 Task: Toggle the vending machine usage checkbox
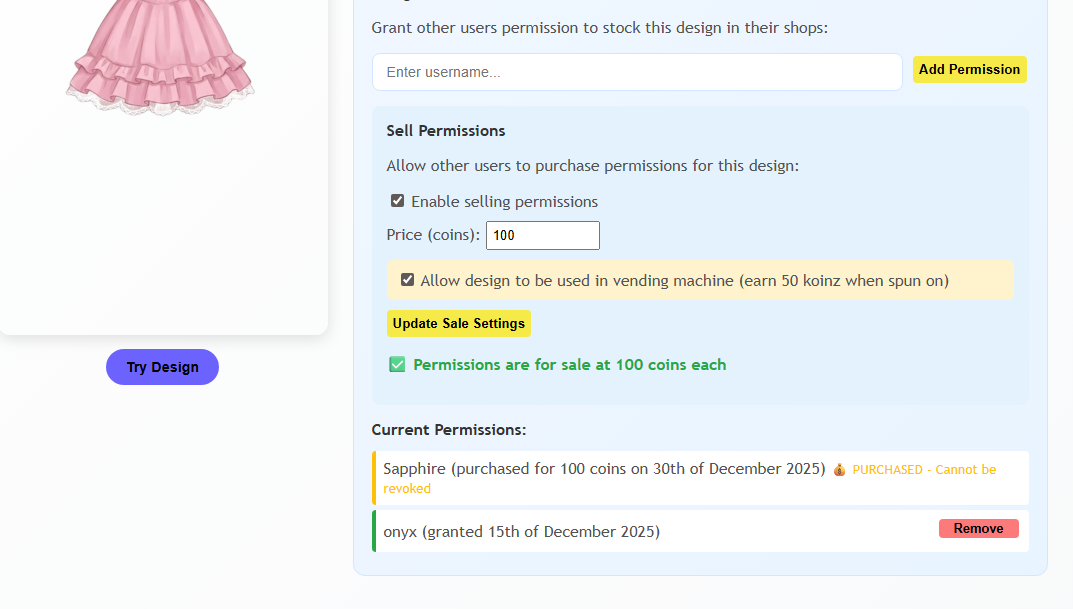click(407, 280)
